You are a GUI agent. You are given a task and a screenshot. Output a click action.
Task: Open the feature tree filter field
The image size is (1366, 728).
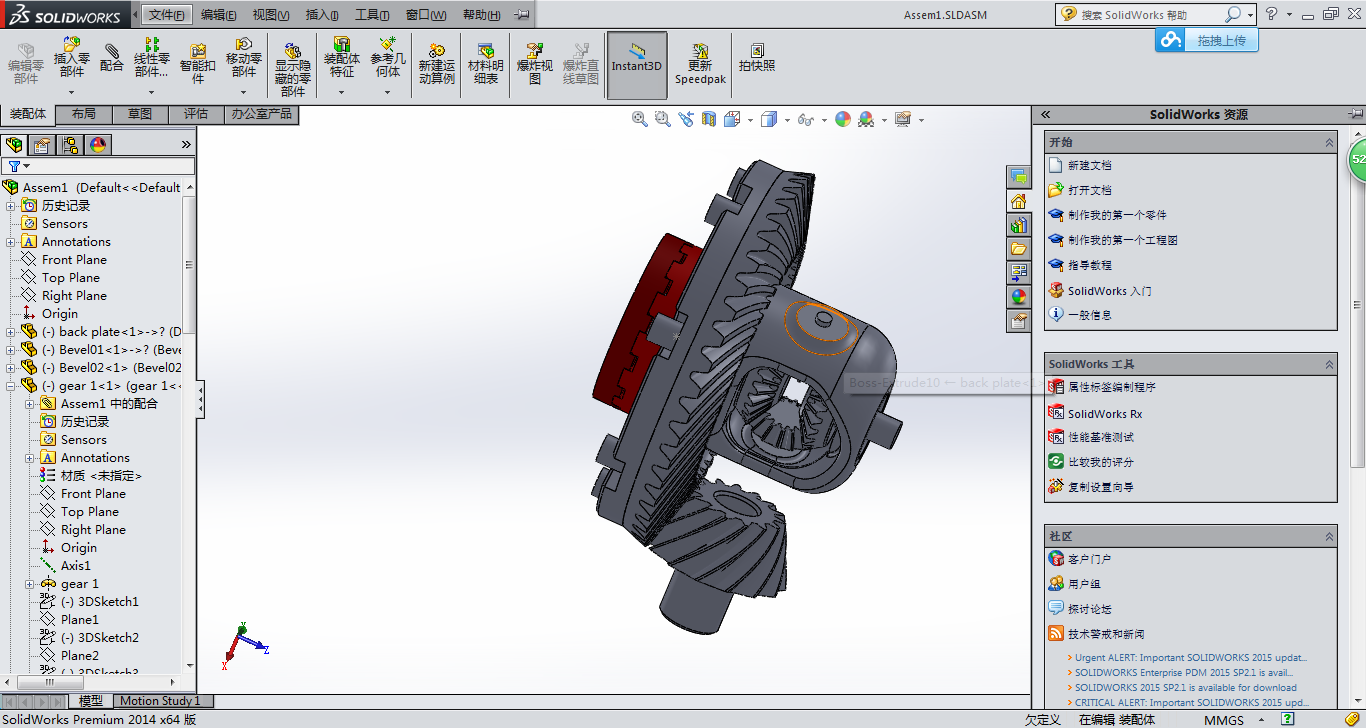pos(98,166)
